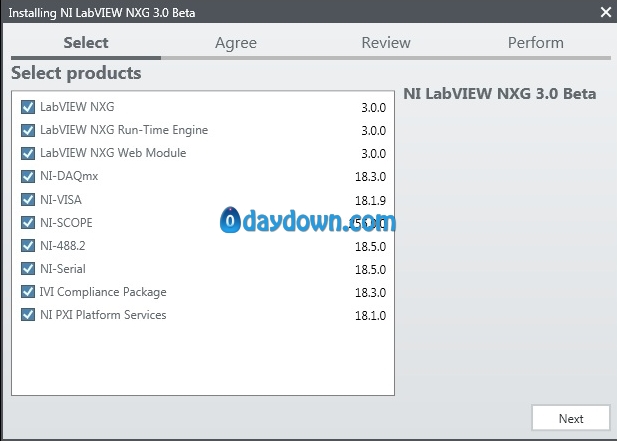Toggle LabVIEW NXG Web Module checkbox

pyautogui.click(x=28, y=153)
